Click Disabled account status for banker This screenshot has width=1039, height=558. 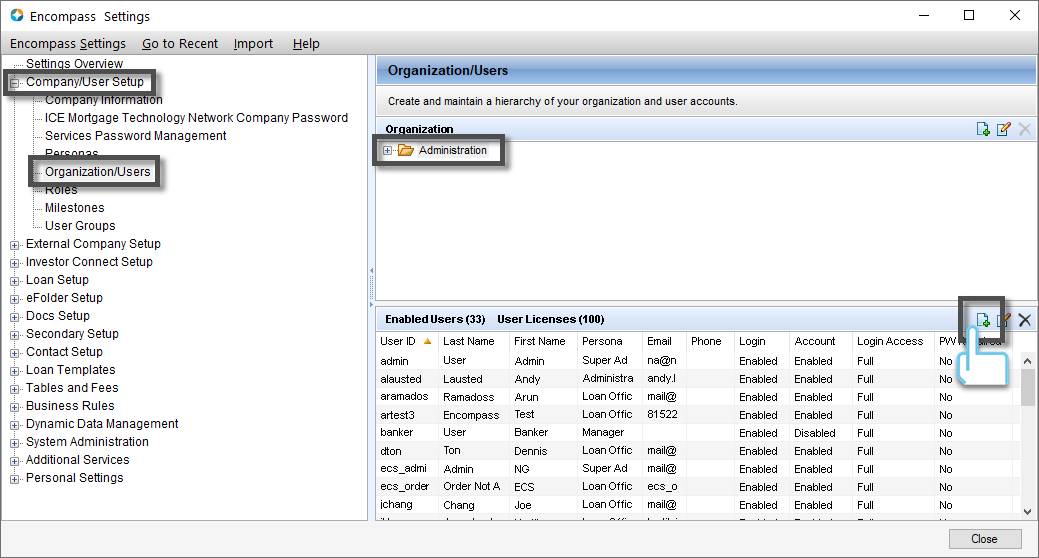coord(814,433)
